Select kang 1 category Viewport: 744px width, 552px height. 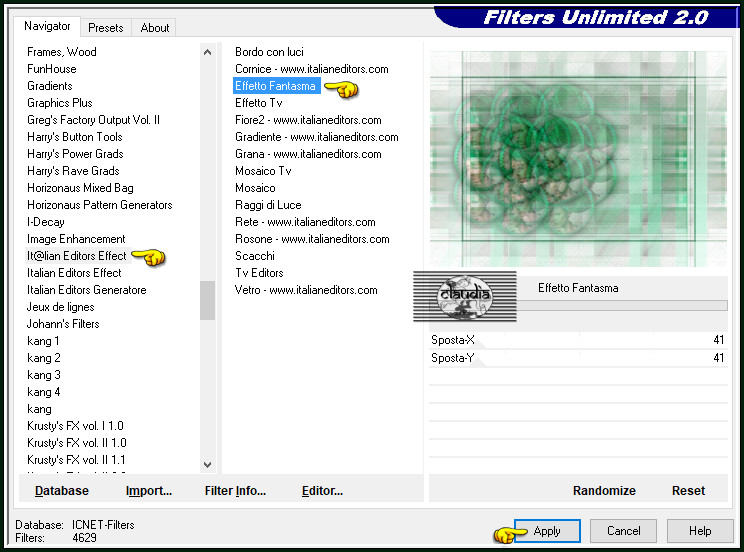(43, 341)
